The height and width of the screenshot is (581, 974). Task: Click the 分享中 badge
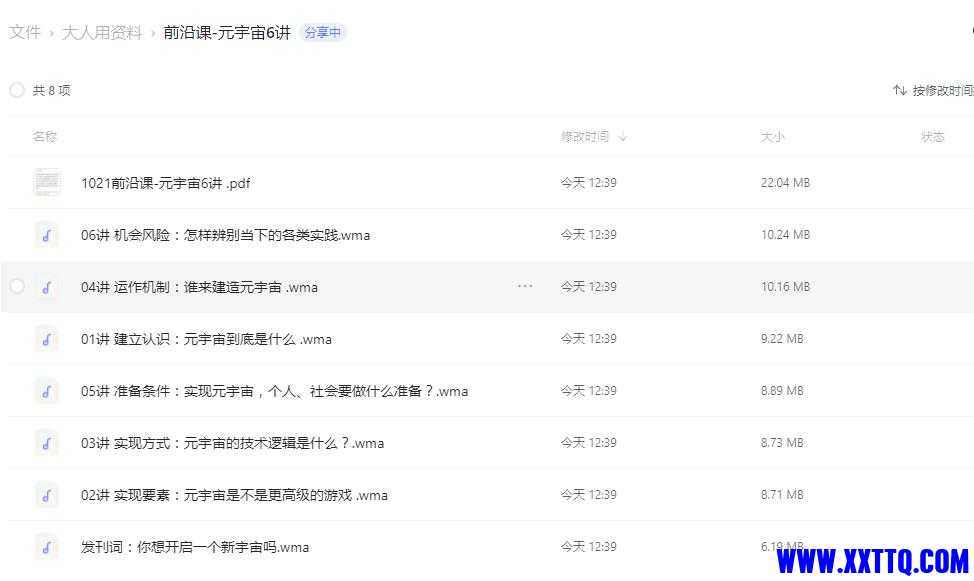pyautogui.click(x=323, y=32)
